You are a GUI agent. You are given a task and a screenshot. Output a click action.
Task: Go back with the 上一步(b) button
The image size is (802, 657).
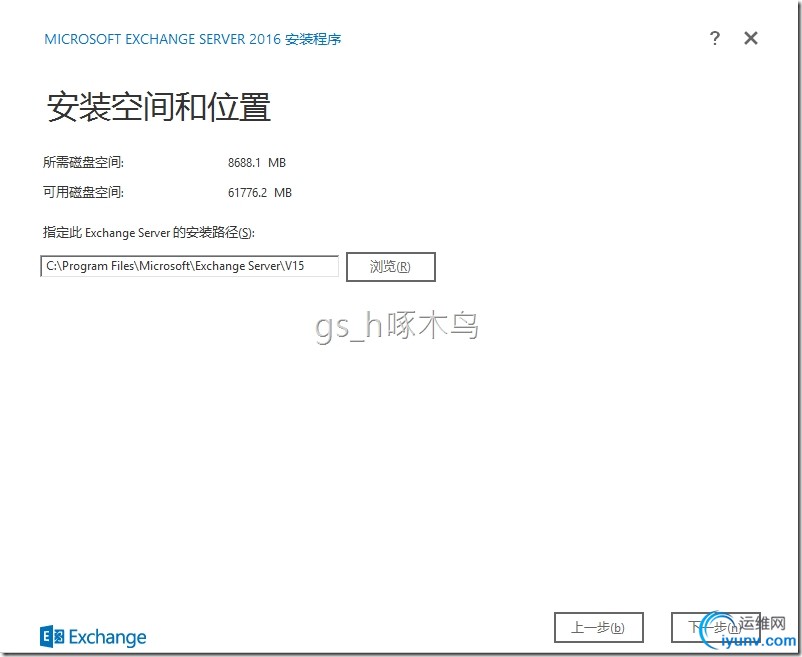598,627
